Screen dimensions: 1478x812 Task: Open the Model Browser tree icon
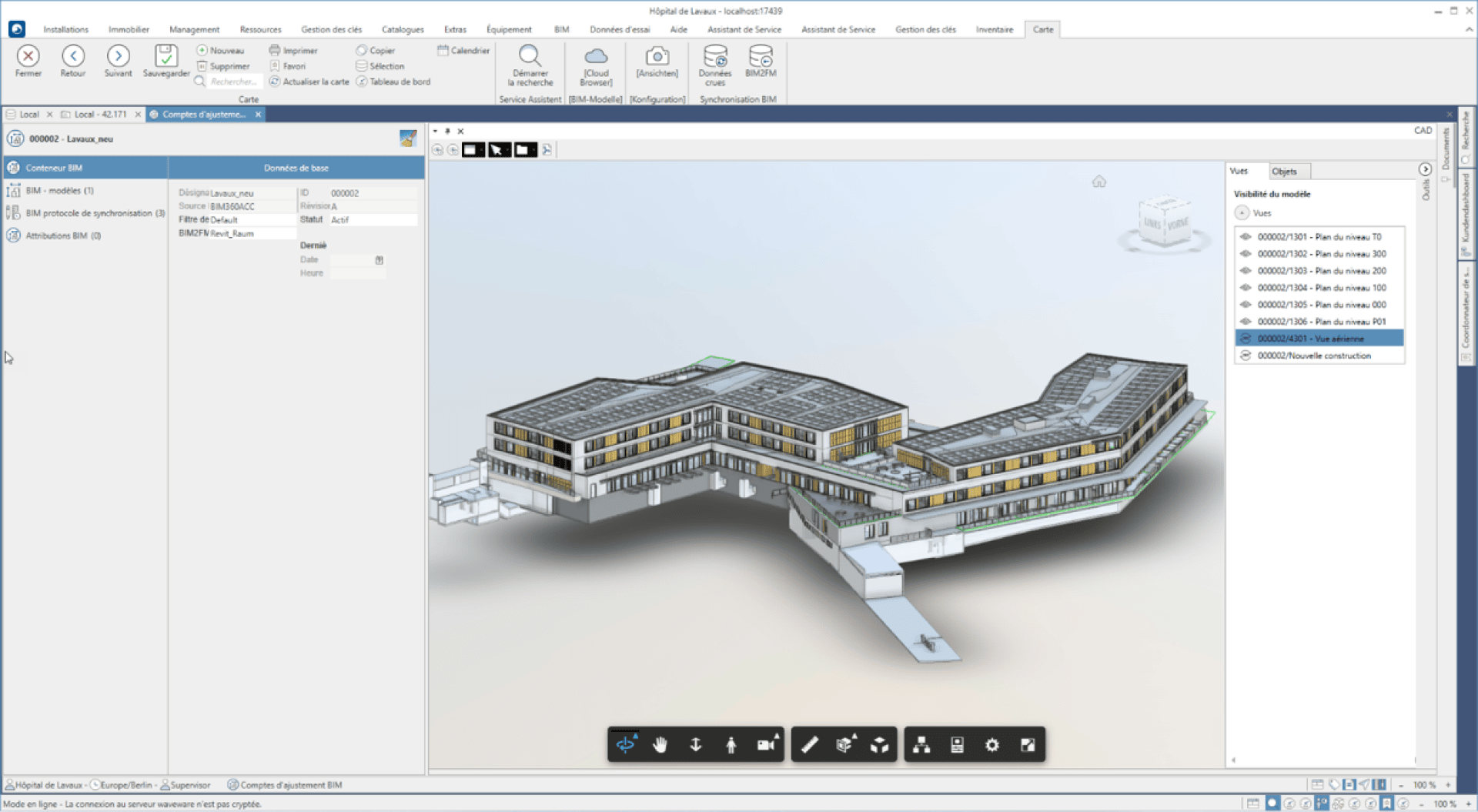click(x=921, y=745)
